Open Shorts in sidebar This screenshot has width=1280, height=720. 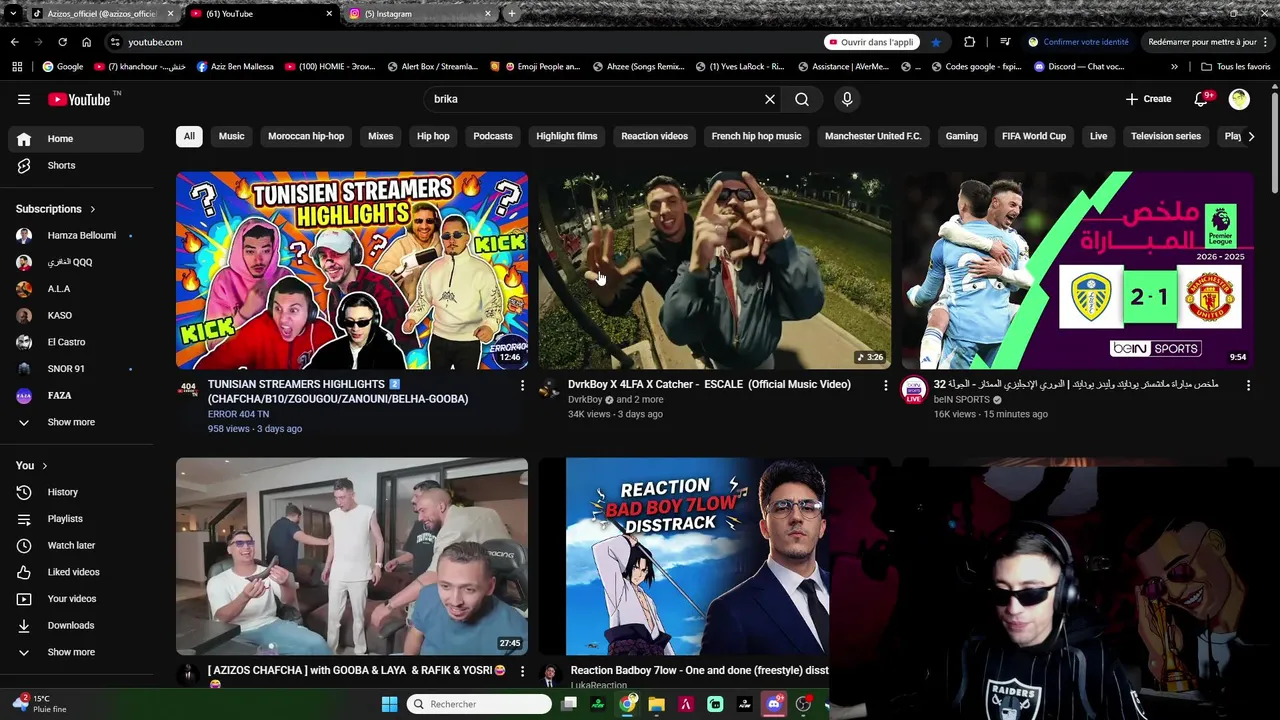[76, 165]
